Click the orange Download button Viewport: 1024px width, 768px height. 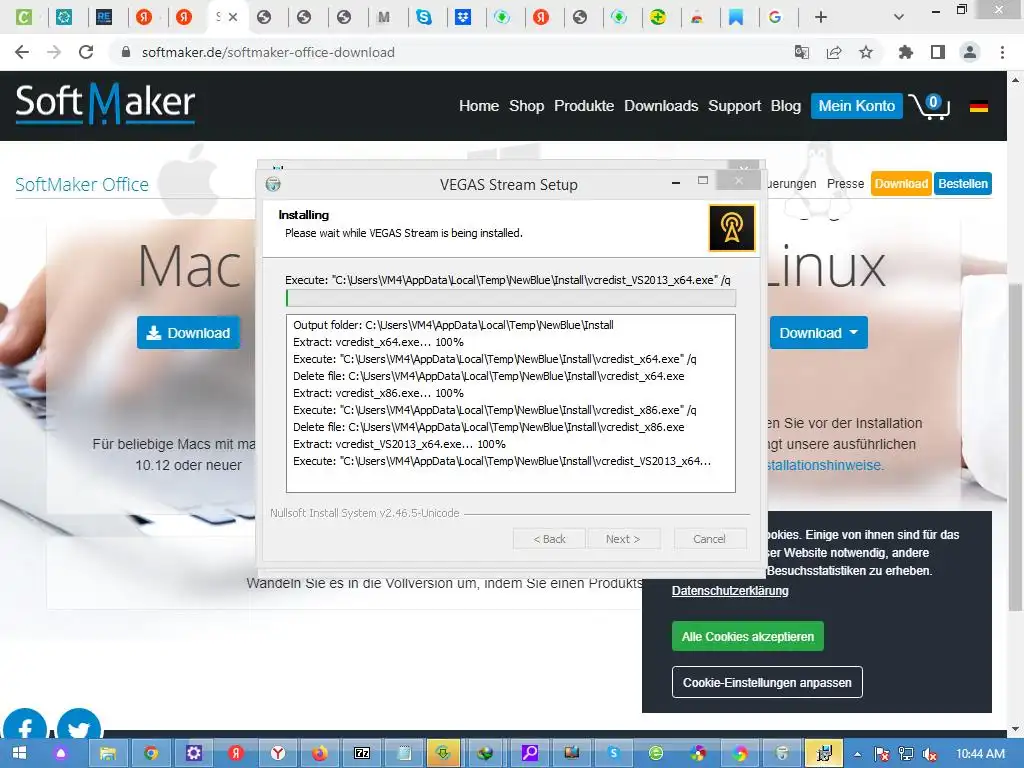coord(901,184)
